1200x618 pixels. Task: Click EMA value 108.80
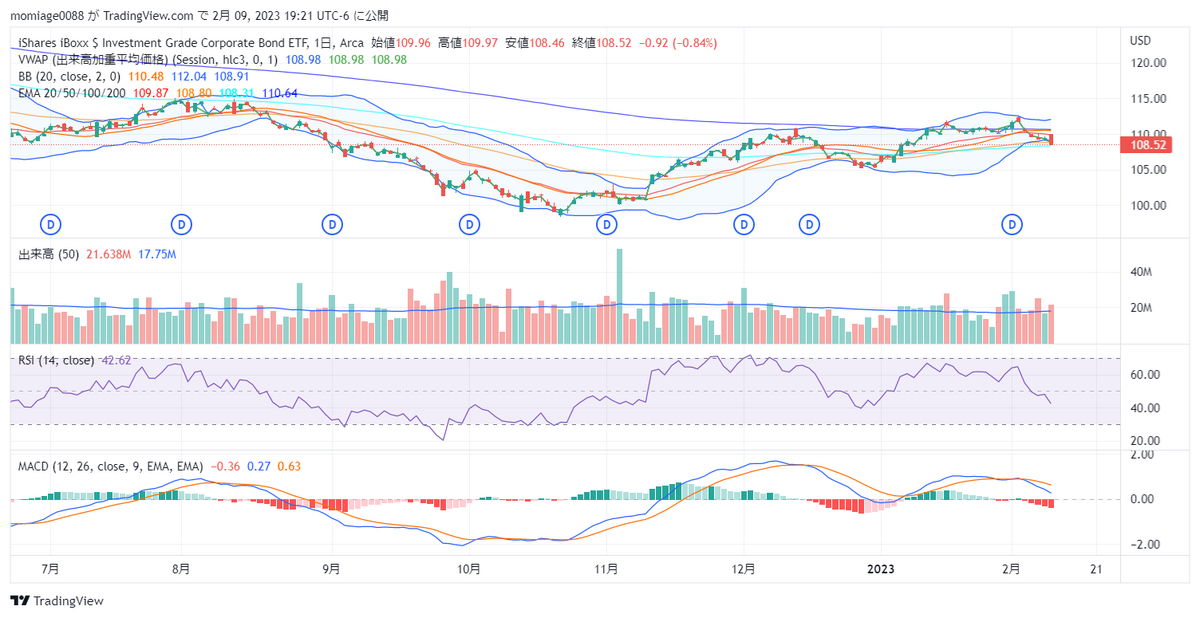(x=193, y=93)
